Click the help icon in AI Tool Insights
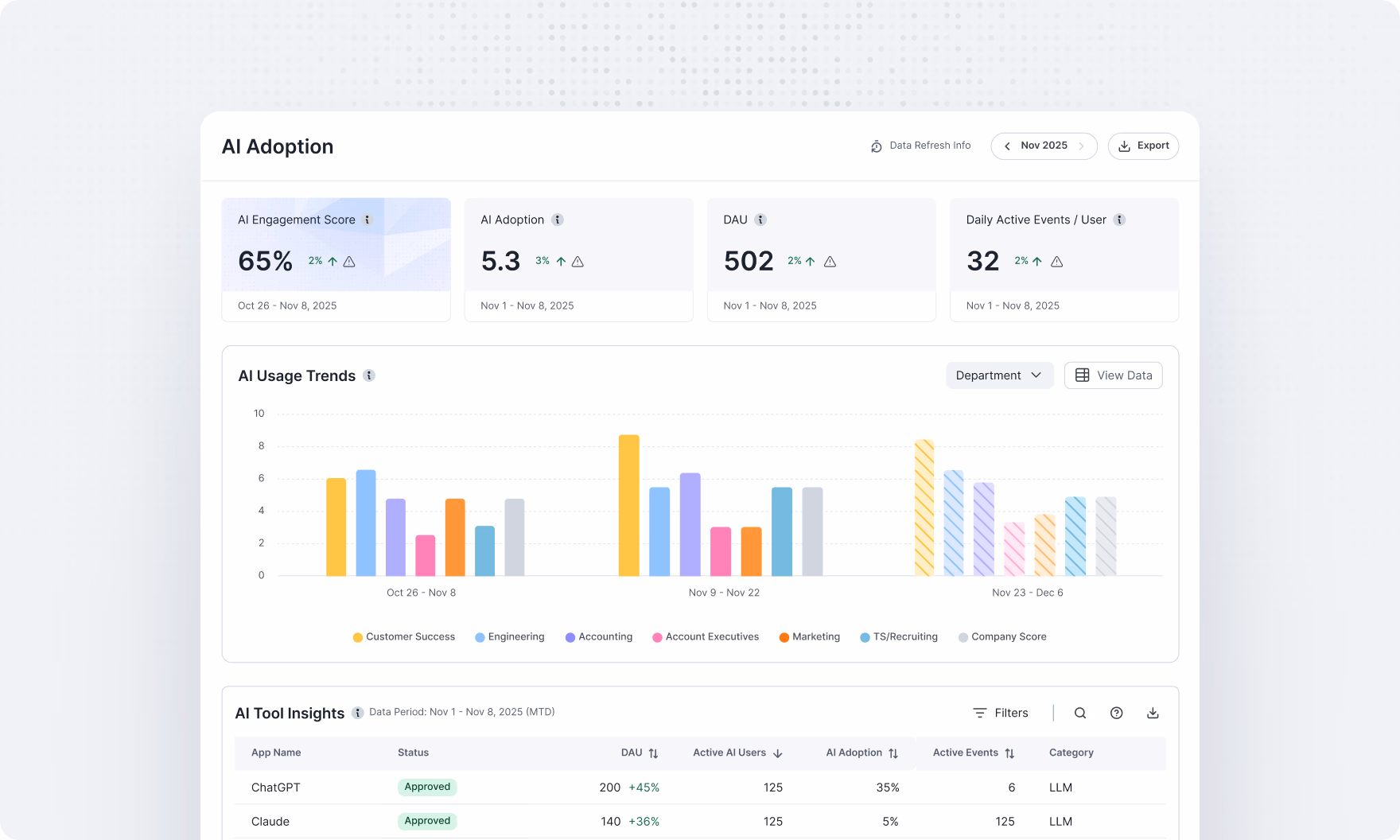1400x840 pixels. pyautogui.click(x=1116, y=713)
